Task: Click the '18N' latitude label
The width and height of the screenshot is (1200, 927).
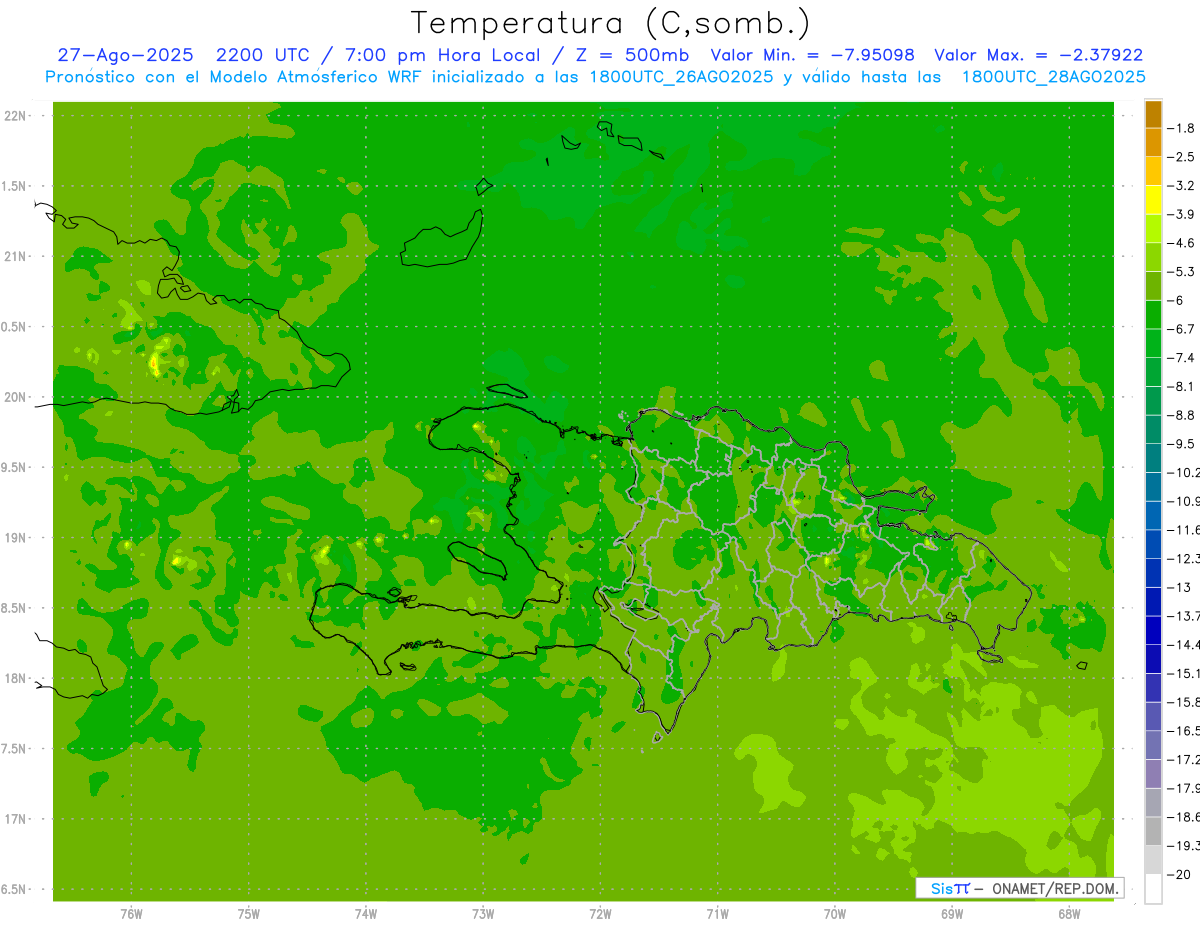Action: [16, 678]
